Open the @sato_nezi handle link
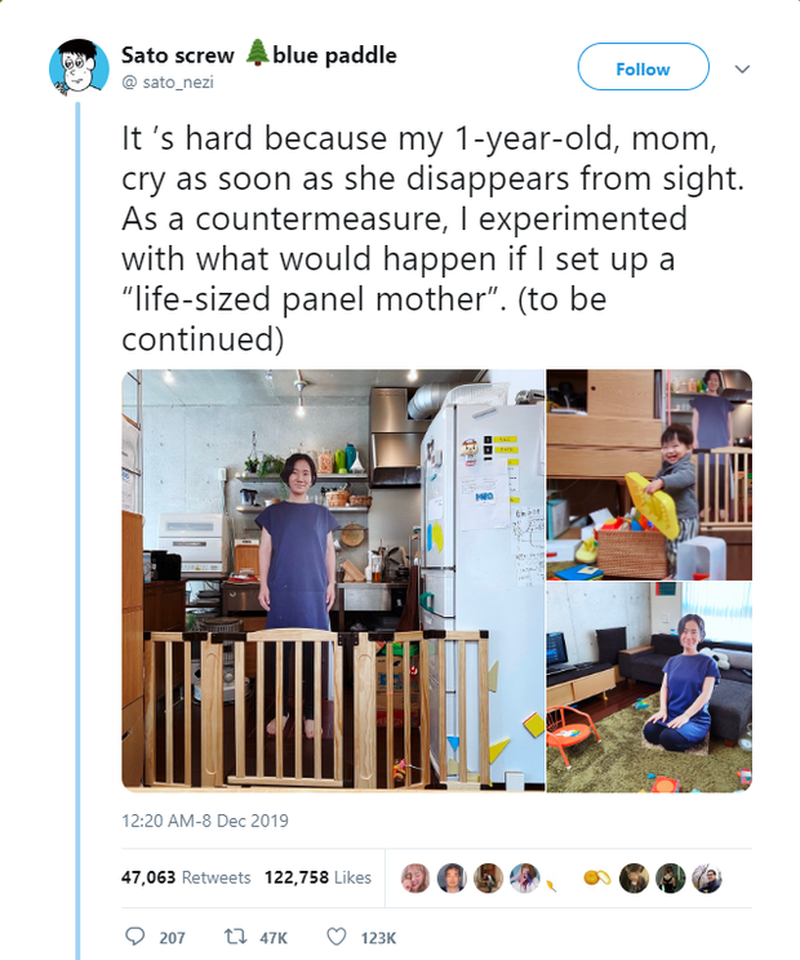 [167, 82]
